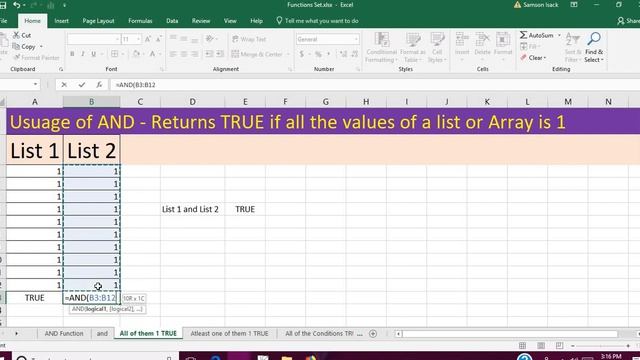Select cell E6 showing TRUE

pyautogui.click(x=245, y=209)
